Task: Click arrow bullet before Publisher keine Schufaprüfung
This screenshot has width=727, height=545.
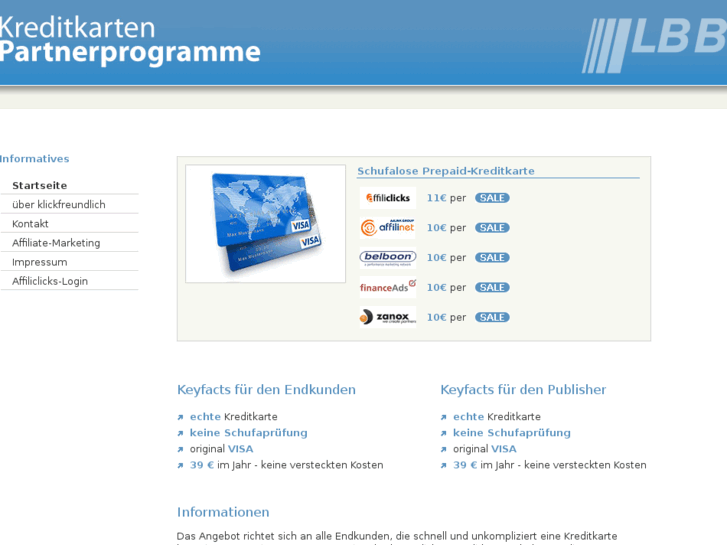Action: [x=444, y=434]
